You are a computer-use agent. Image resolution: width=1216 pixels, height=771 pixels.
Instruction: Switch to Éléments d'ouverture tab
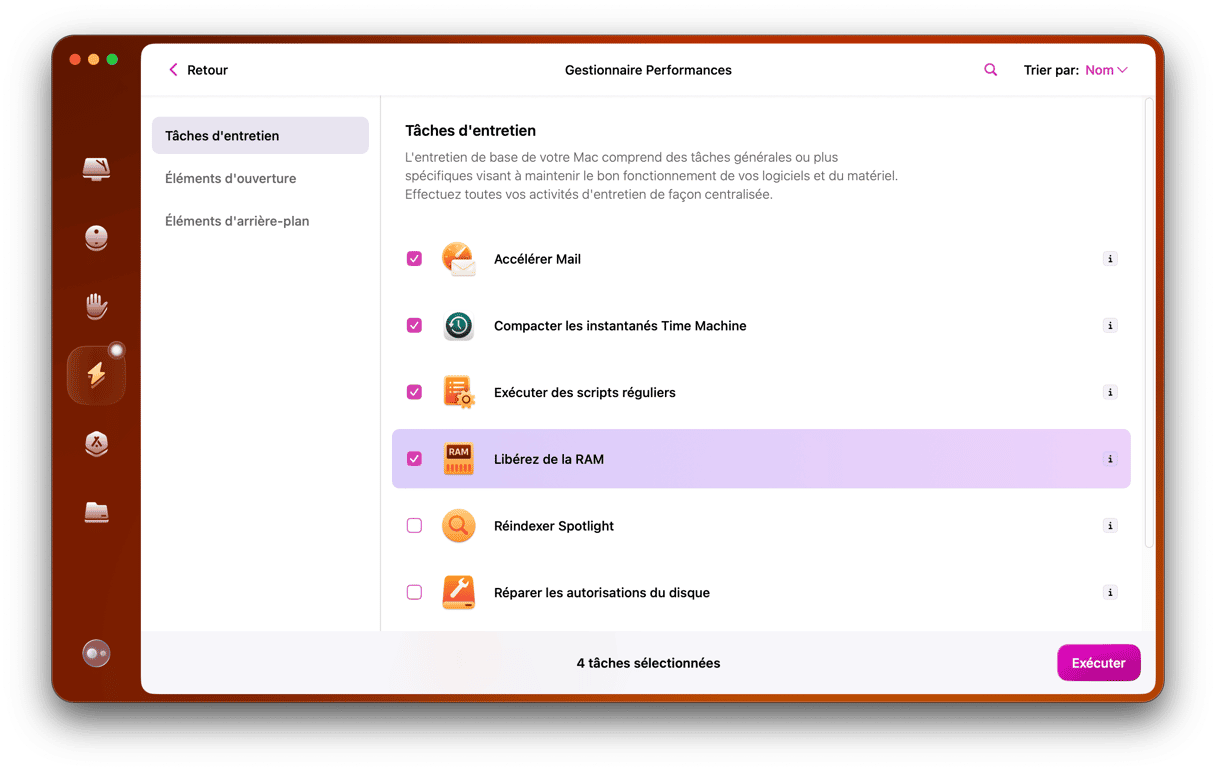230,178
